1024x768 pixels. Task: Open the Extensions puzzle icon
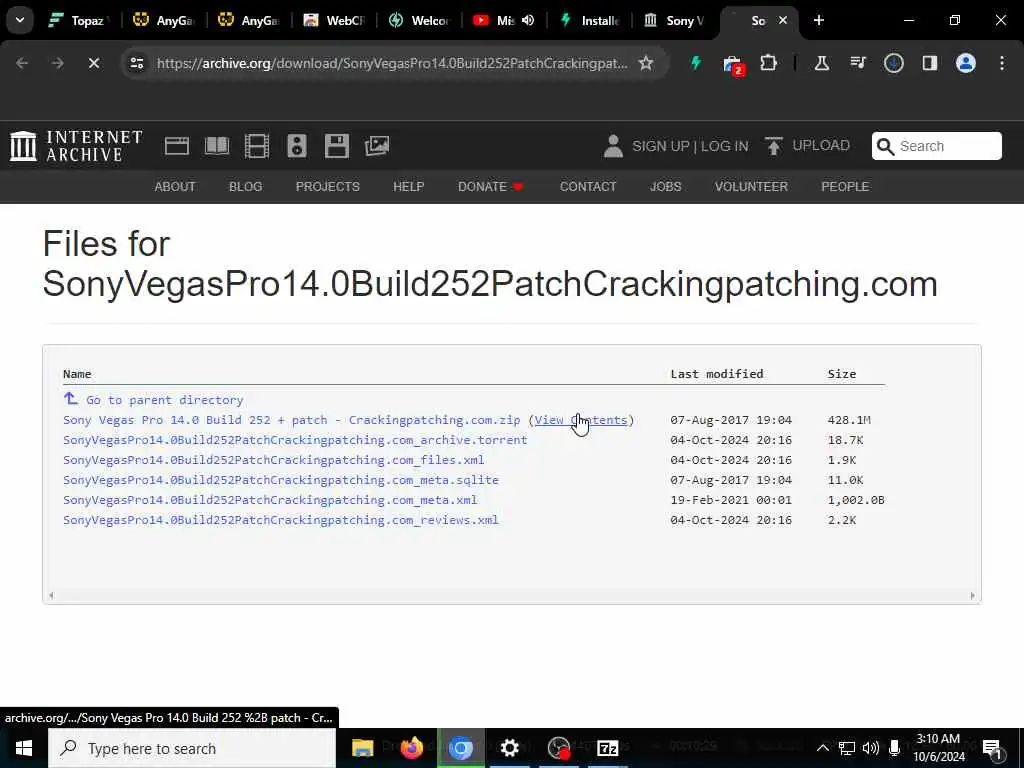(769, 63)
